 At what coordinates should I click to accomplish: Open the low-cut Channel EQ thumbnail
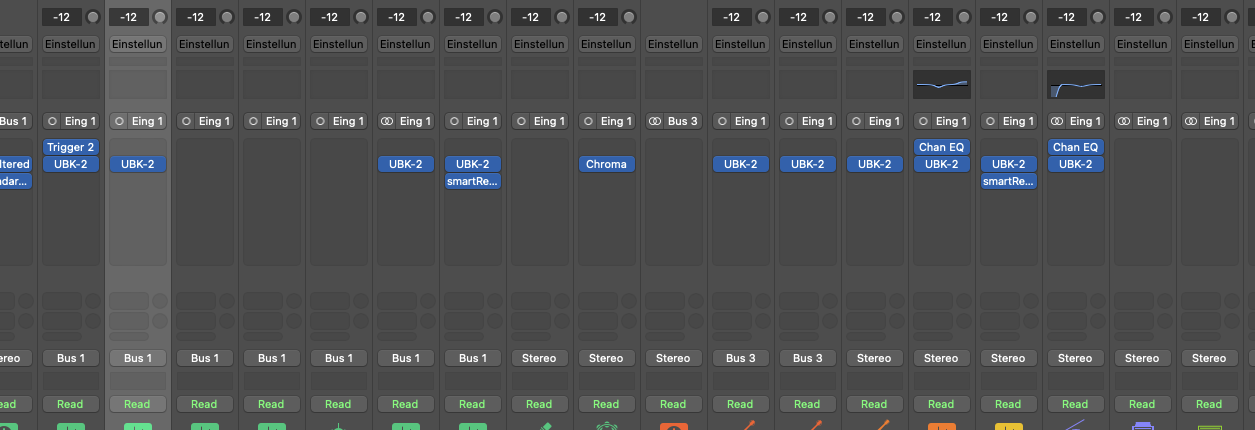point(1075,85)
